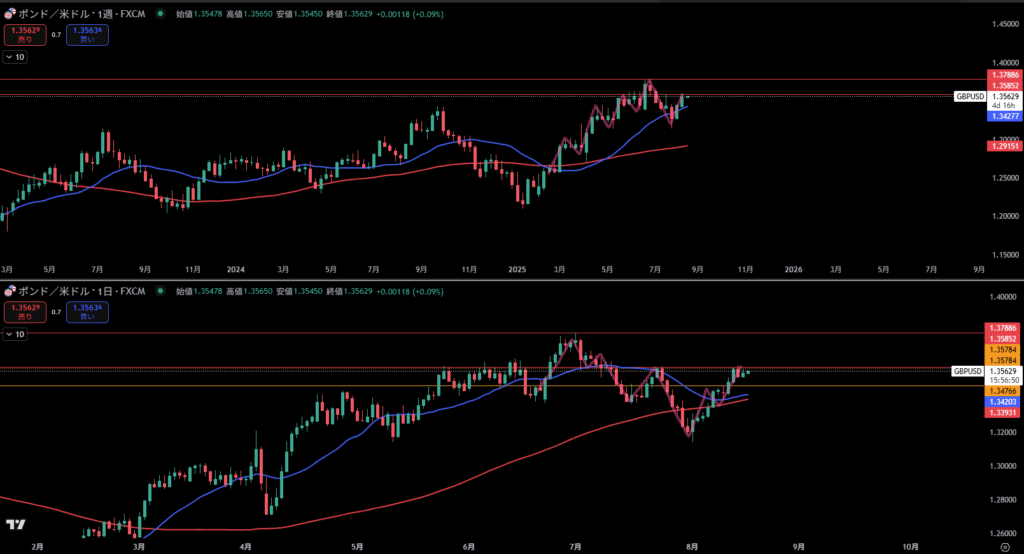Viewport: 1024px width, 554px height.
Task: Click the red 1.35852 price label, daily chart
Action: pos(1002,339)
